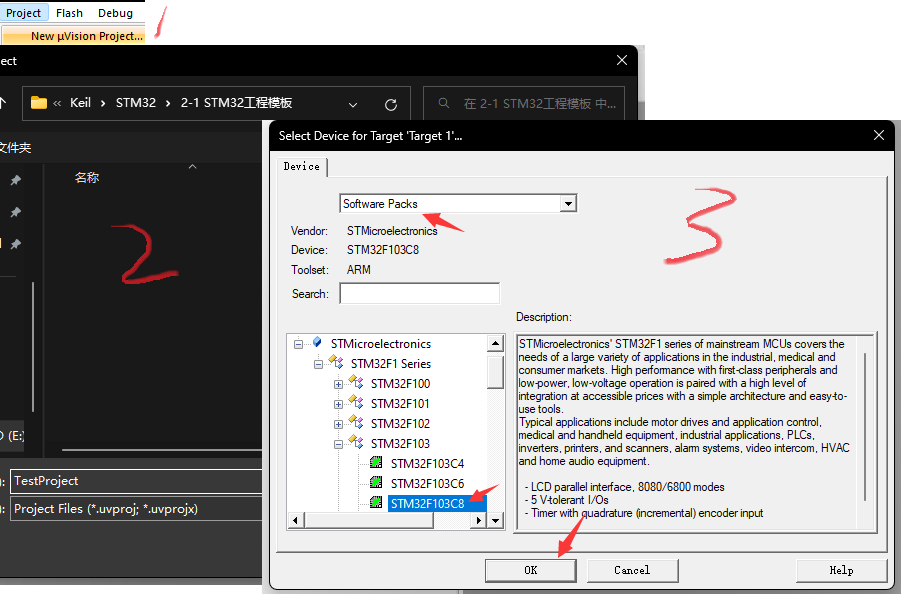The width and height of the screenshot is (901, 594).
Task: Open the Software Packs dropdown
Action: pyautogui.click(x=568, y=204)
